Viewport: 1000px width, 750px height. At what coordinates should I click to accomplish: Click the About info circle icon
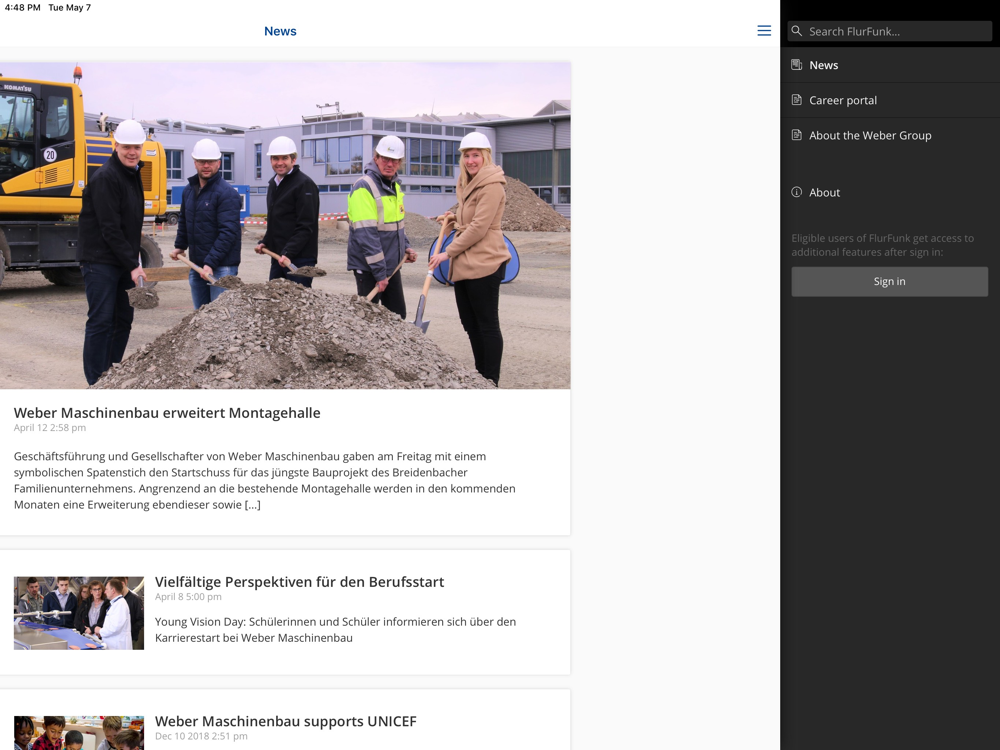[797, 192]
